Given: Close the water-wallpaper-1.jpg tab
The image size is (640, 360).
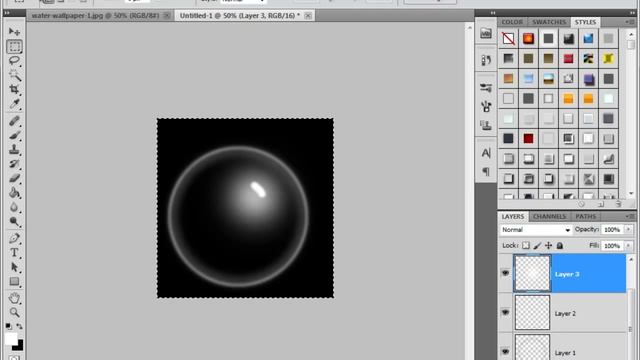Looking at the screenshot, I should pyautogui.click(x=167, y=16).
